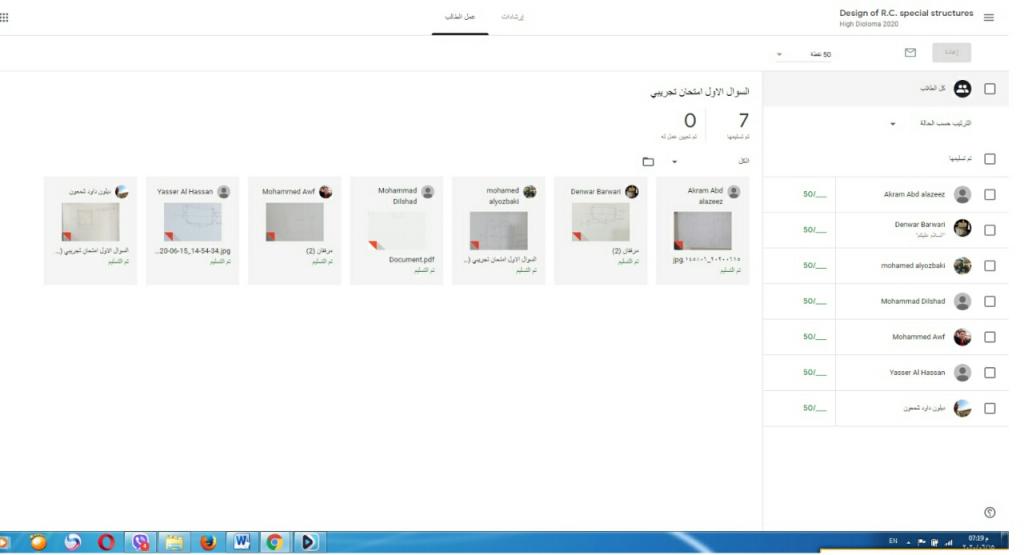Select Mohammed Awf's checkbox
The image size is (1024, 555).
click(989, 337)
